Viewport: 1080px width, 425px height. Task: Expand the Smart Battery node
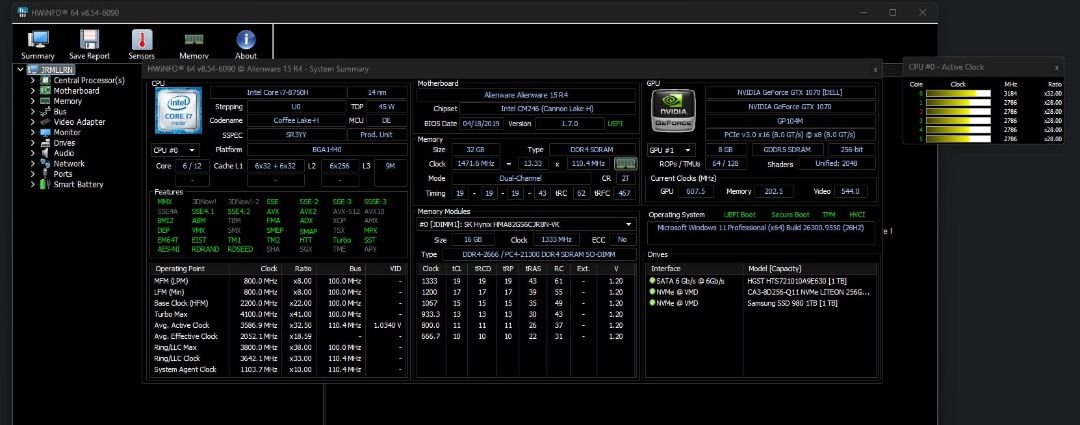[x=32, y=185]
